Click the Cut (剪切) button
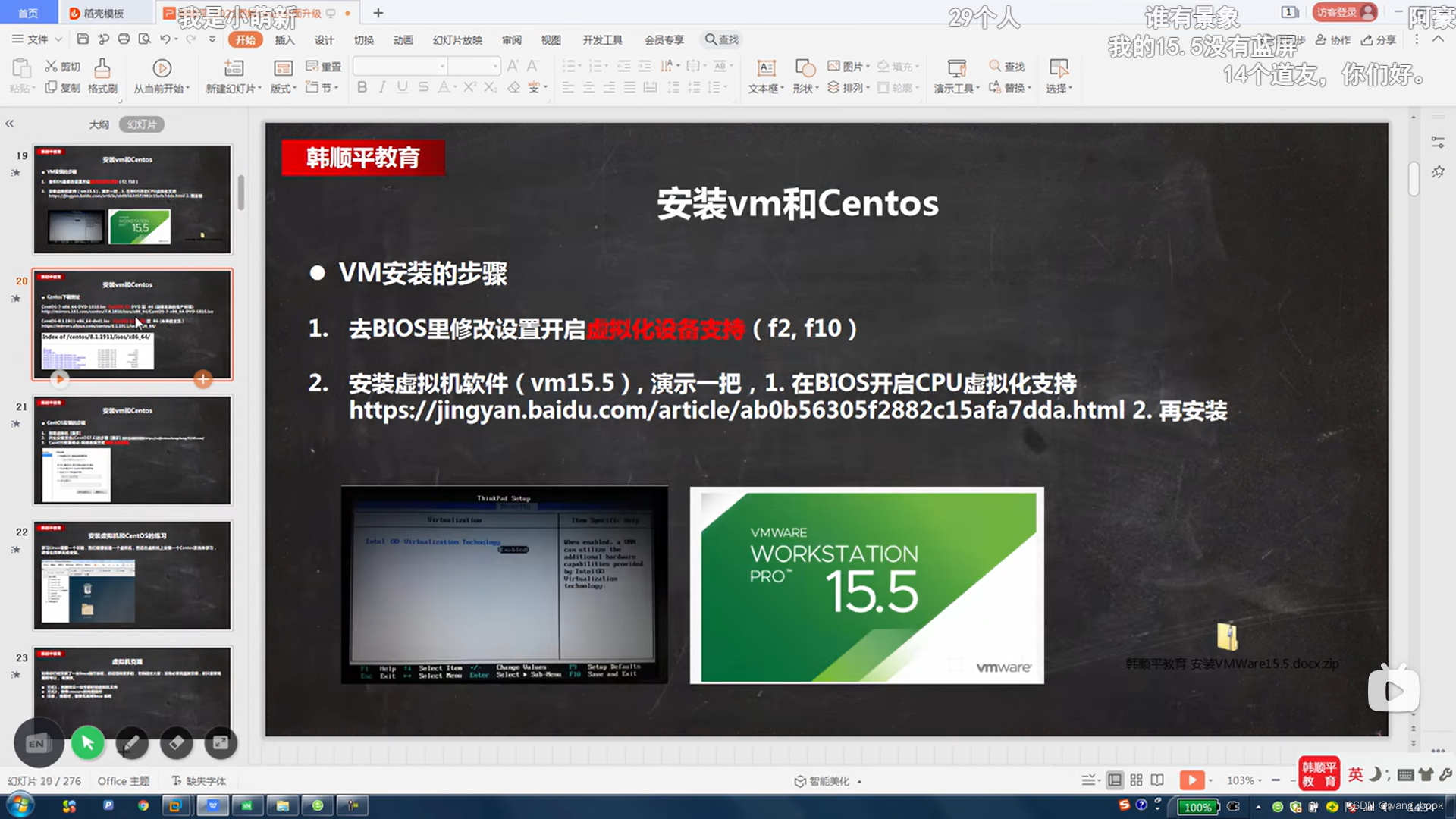Screen dimensions: 1456x819 [x=62, y=67]
